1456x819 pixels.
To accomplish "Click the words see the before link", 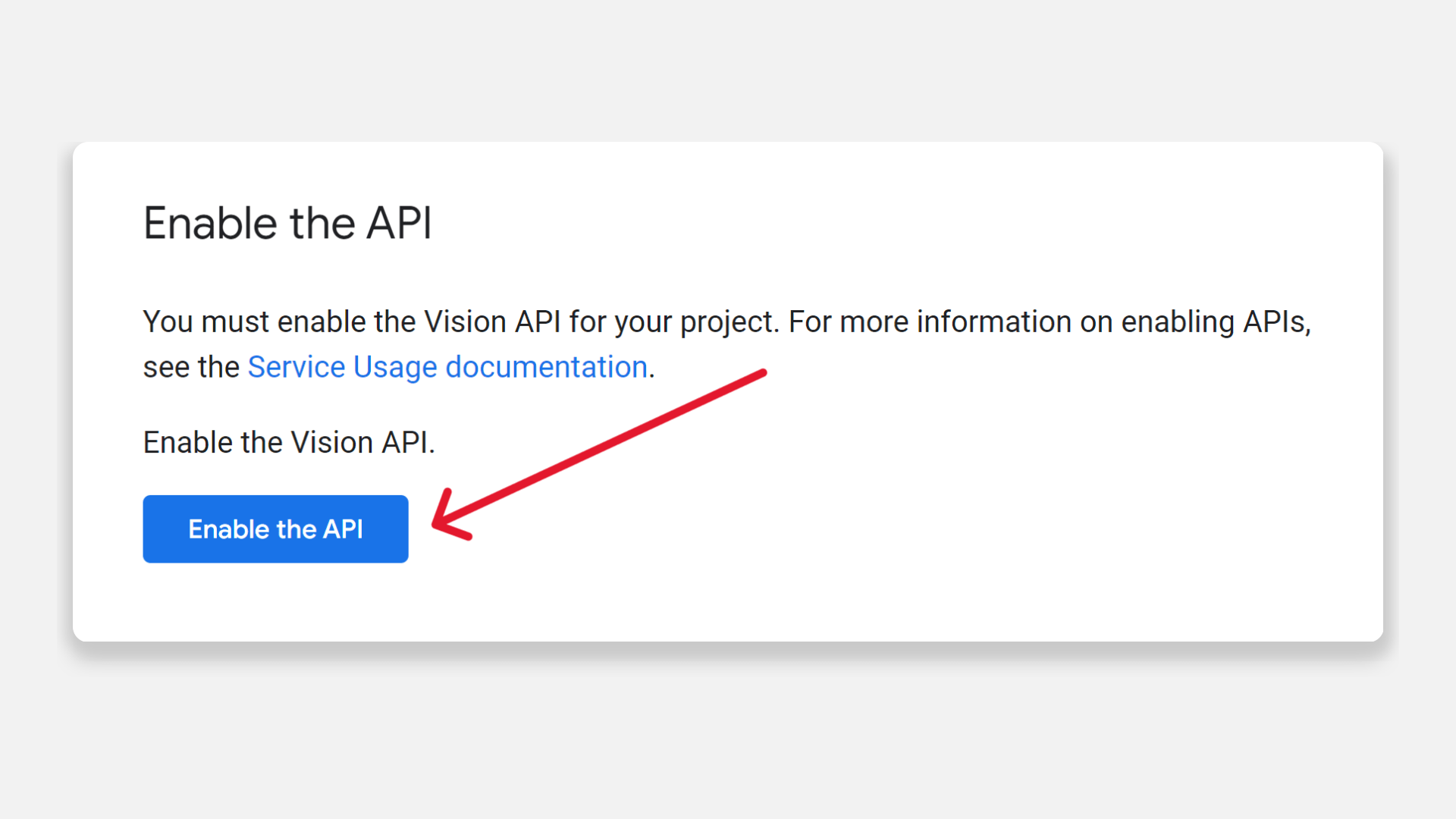I will (191, 367).
